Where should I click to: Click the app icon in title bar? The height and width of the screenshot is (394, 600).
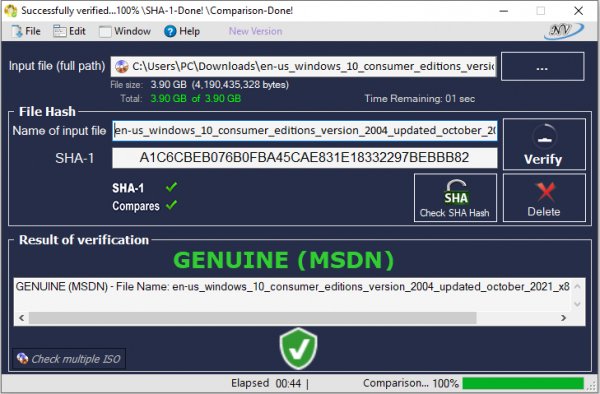11,11
